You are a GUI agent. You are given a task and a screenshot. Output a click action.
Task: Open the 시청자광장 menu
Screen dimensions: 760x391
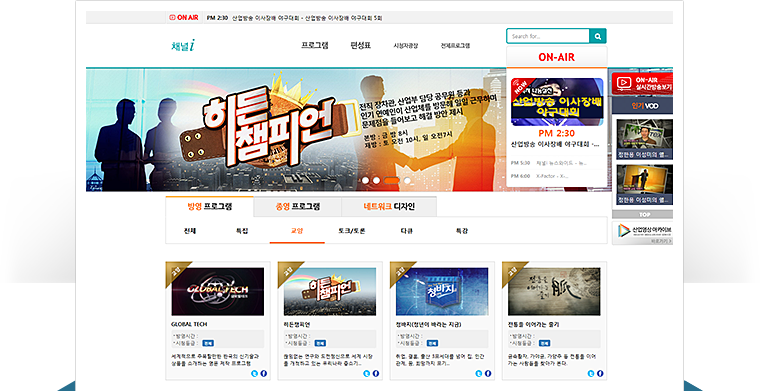click(405, 46)
